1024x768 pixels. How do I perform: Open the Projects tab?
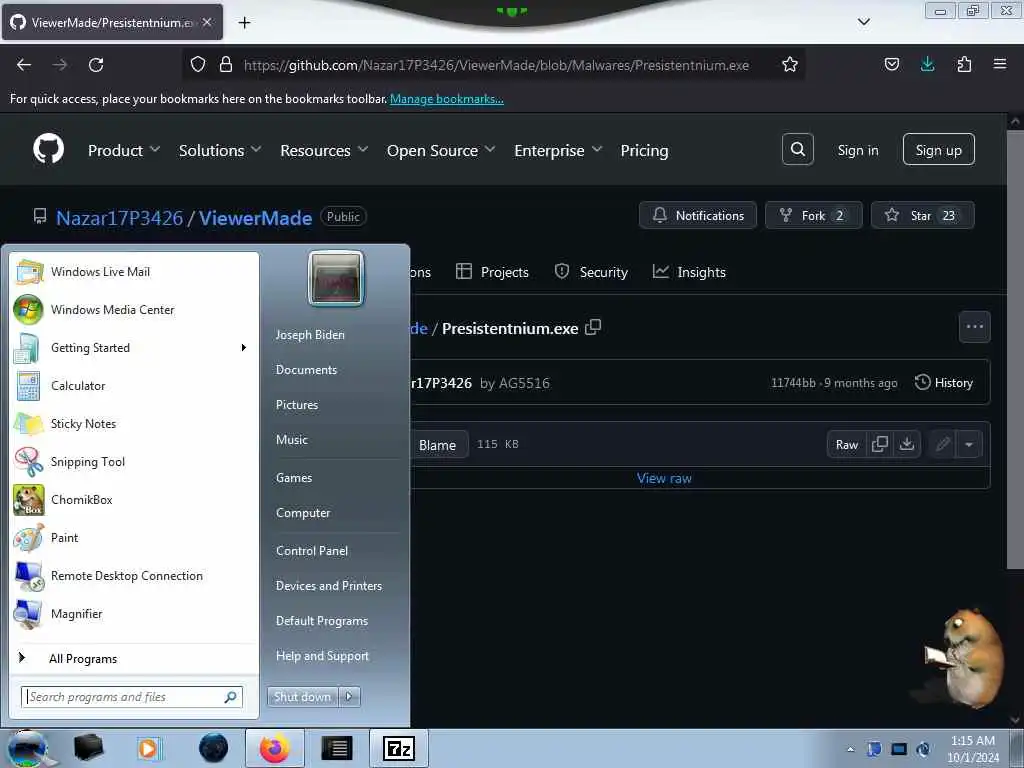[x=492, y=272]
